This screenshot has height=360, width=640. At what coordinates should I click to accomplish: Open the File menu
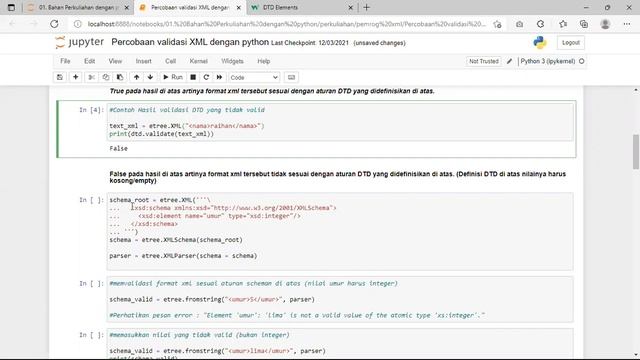[x=65, y=61]
